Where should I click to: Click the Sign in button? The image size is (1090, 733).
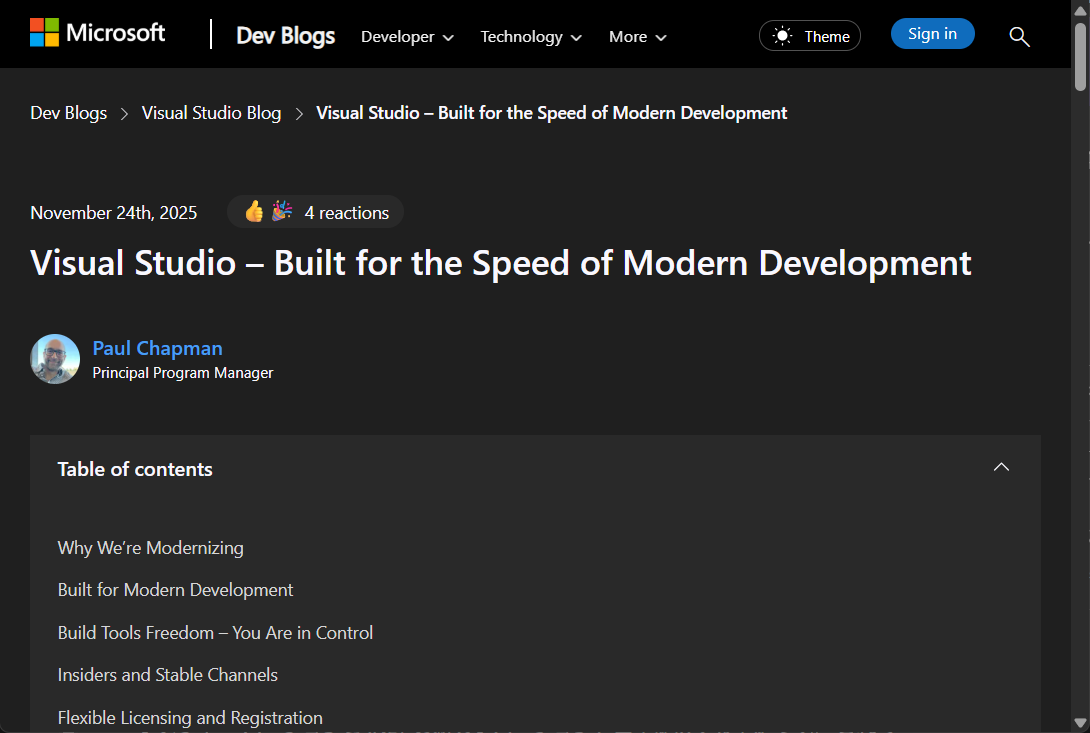932,33
